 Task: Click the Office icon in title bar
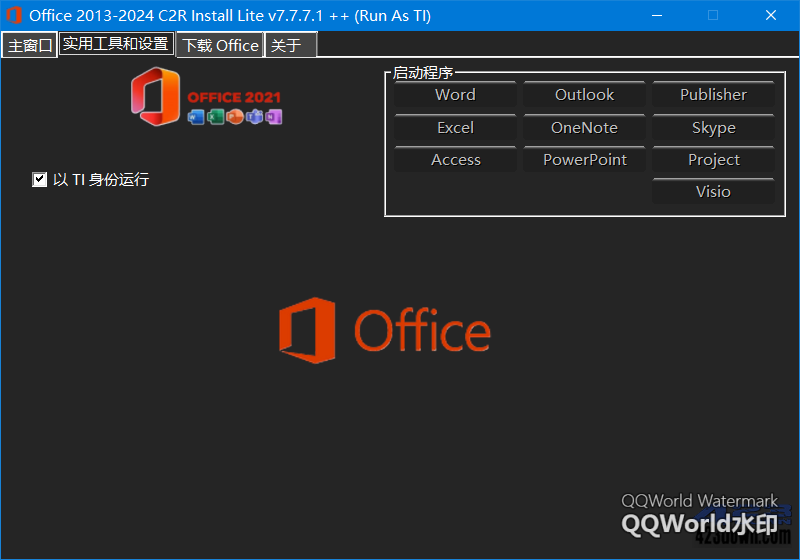coord(14,15)
